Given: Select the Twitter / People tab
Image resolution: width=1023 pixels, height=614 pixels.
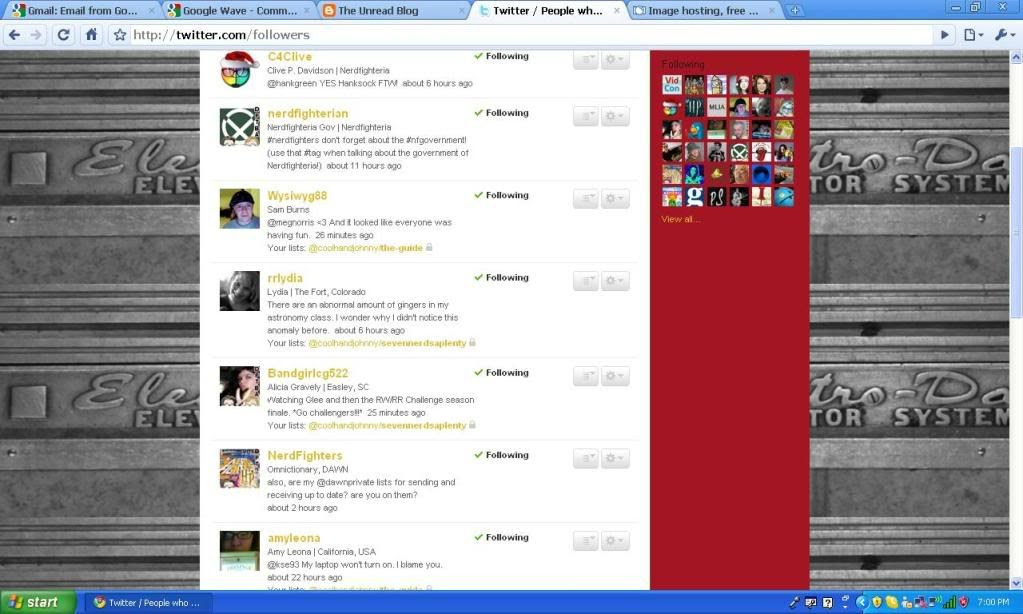Looking at the screenshot, I should click(547, 10).
